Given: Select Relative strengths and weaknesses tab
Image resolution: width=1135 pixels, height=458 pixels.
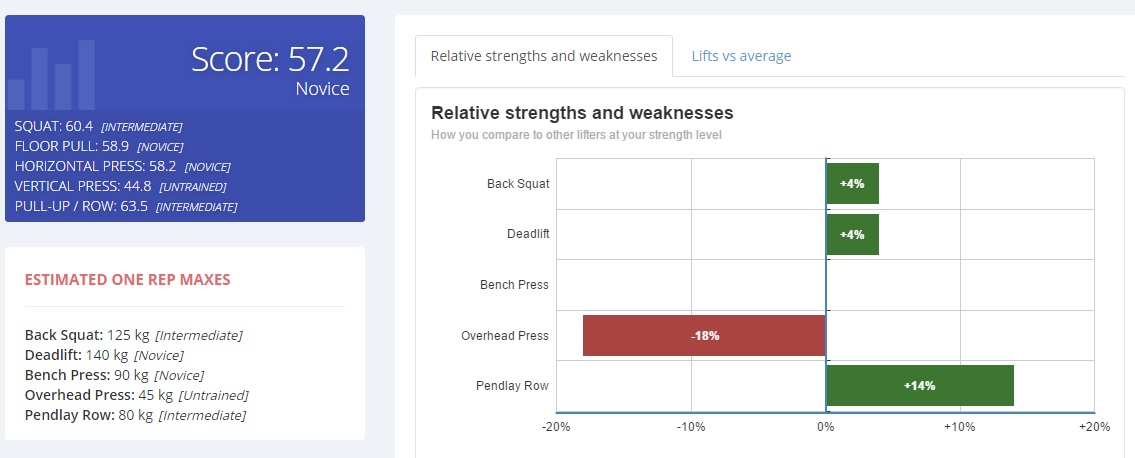Looking at the screenshot, I should coord(544,56).
